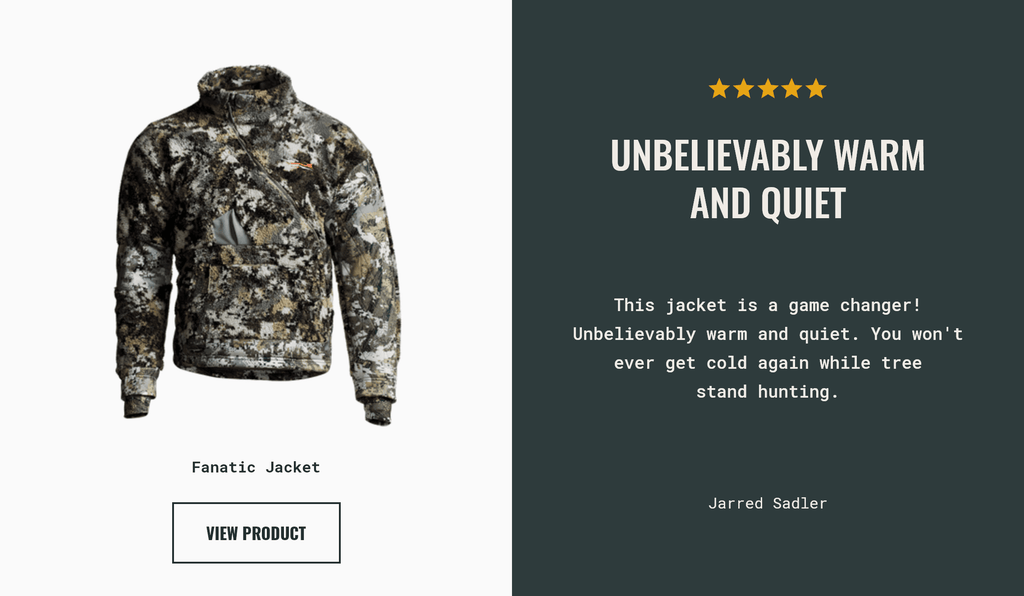
Task: Click the second rating star
Action: 743,88
